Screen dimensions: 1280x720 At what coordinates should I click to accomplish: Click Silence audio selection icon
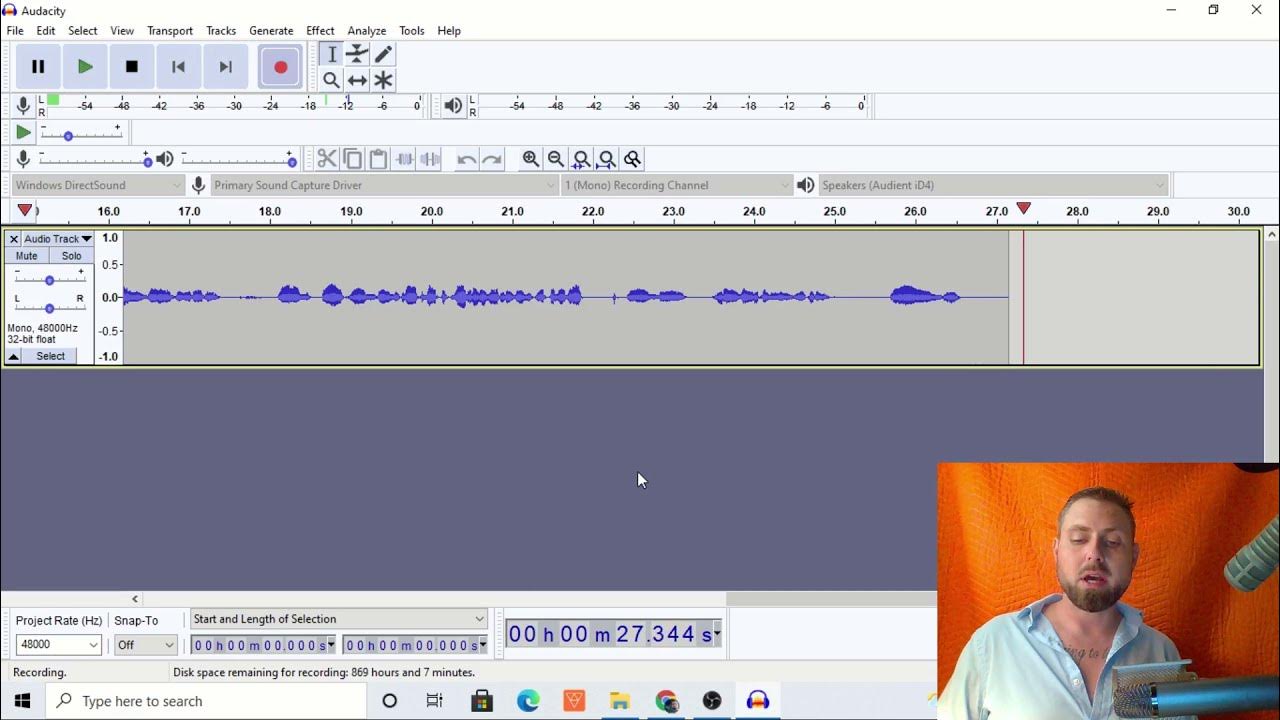430,159
